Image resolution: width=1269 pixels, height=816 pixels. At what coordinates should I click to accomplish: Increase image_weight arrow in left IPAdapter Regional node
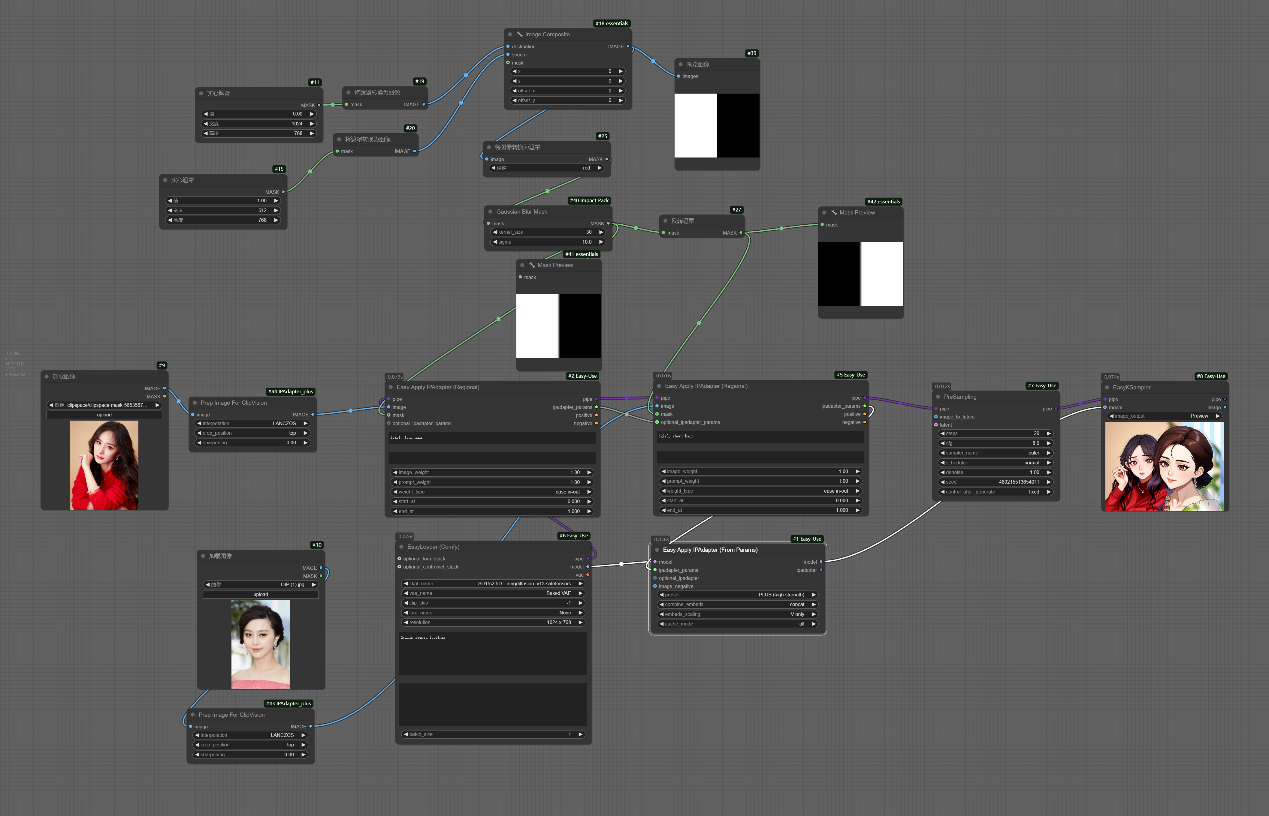click(x=589, y=472)
